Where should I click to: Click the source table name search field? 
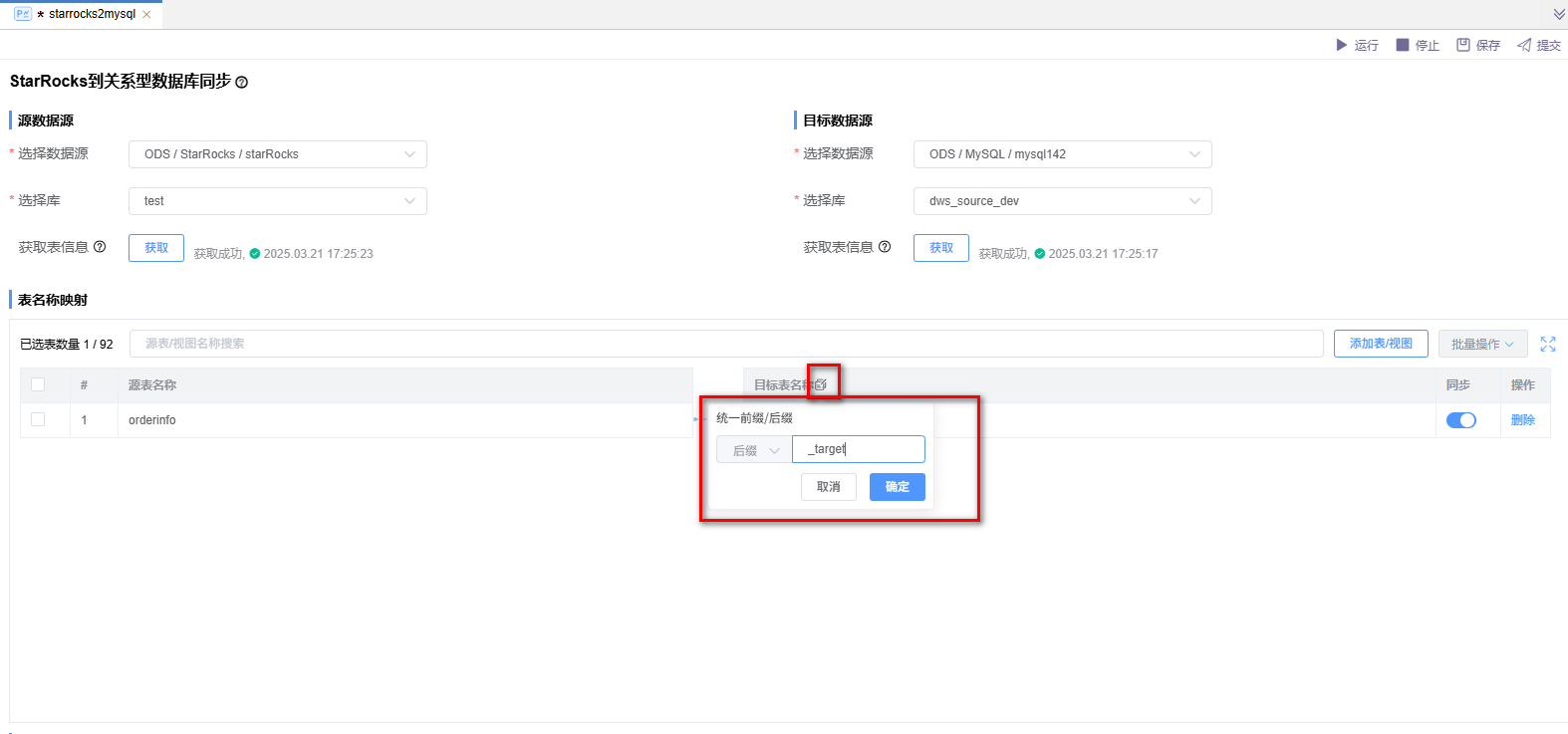pos(725,344)
